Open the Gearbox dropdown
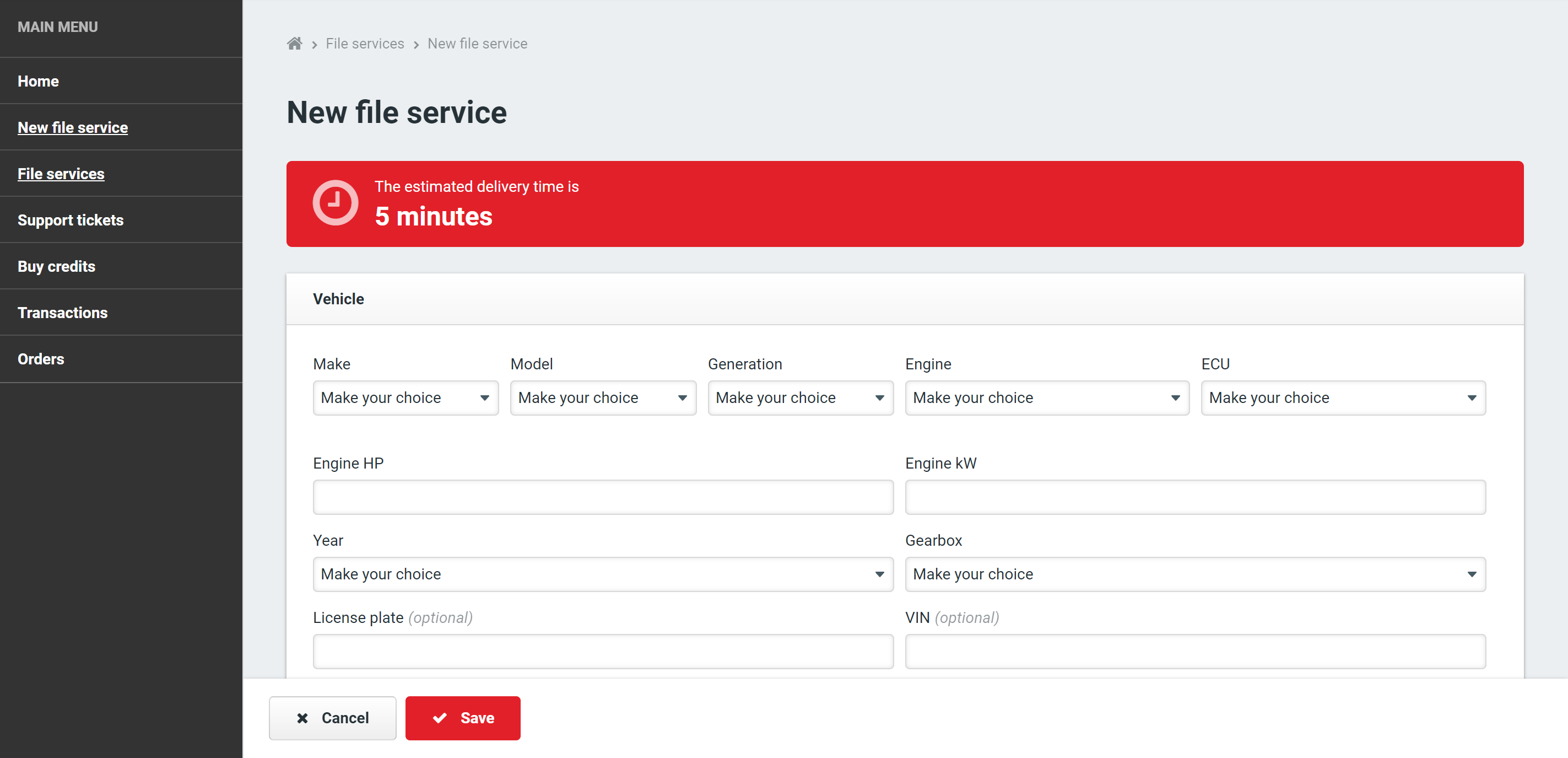This screenshot has width=1568, height=758. click(1195, 573)
